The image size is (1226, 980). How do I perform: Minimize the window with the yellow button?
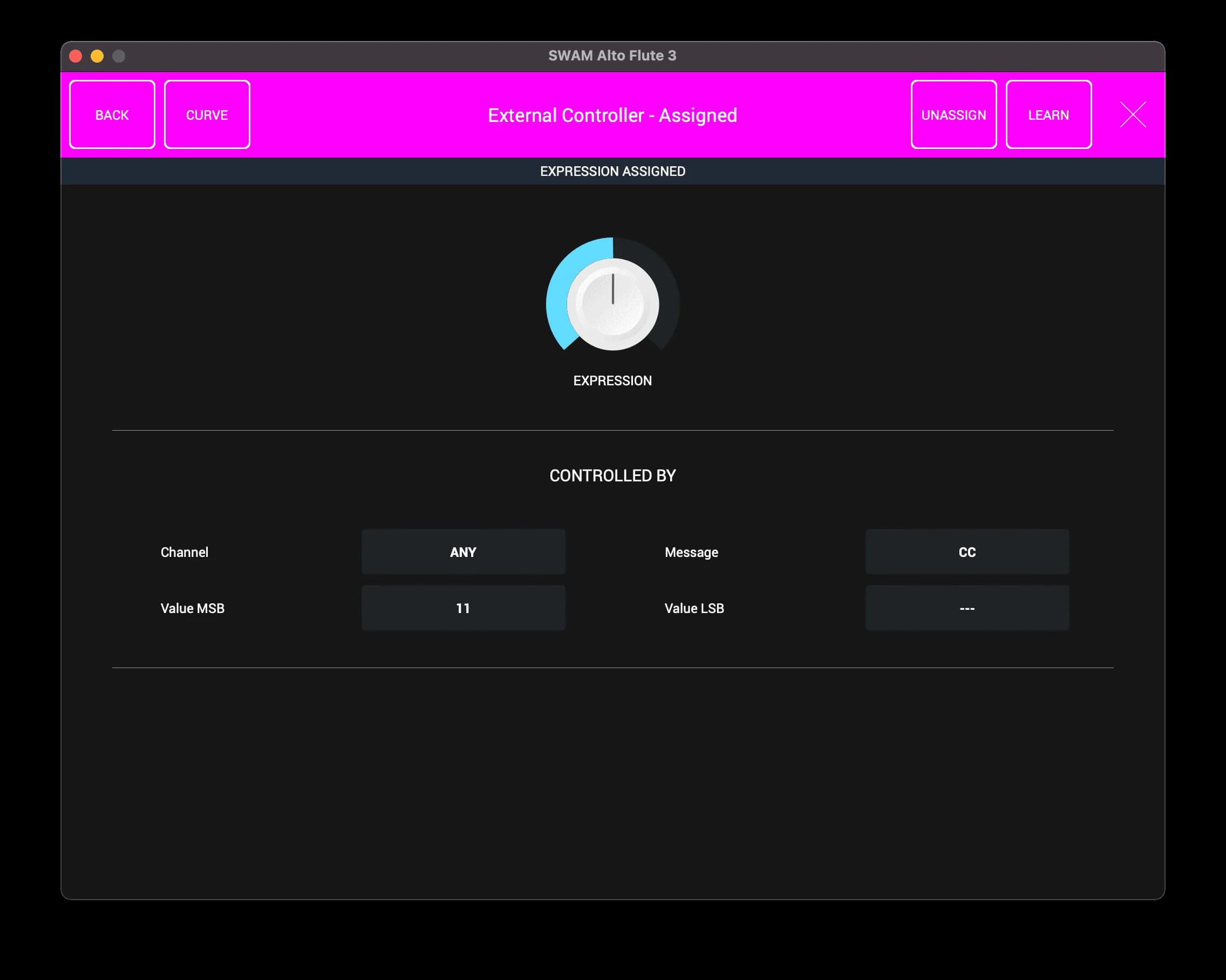97,56
